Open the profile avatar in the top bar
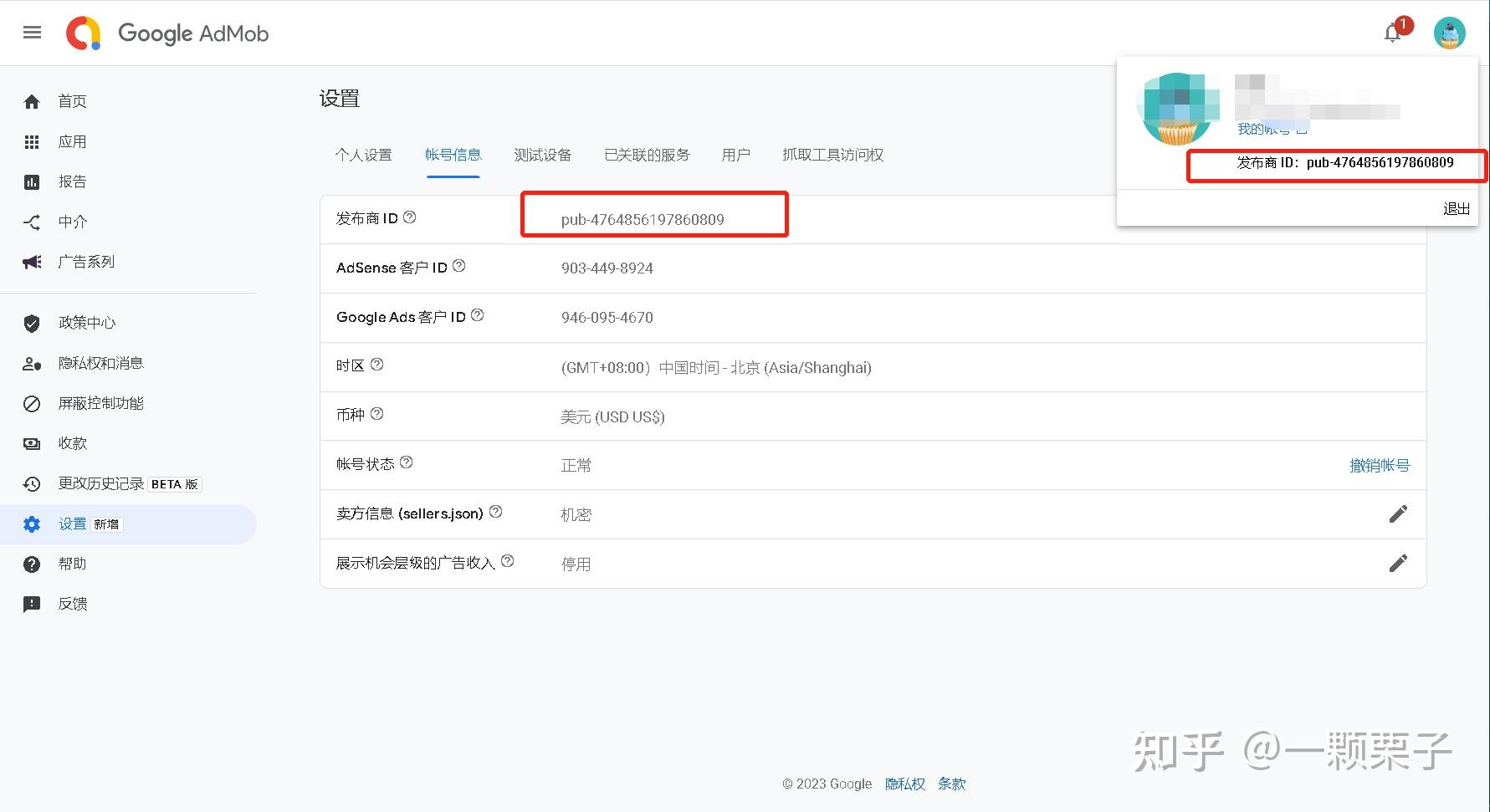Screen dimensions: 1490x812 [x=1449, y=33]
